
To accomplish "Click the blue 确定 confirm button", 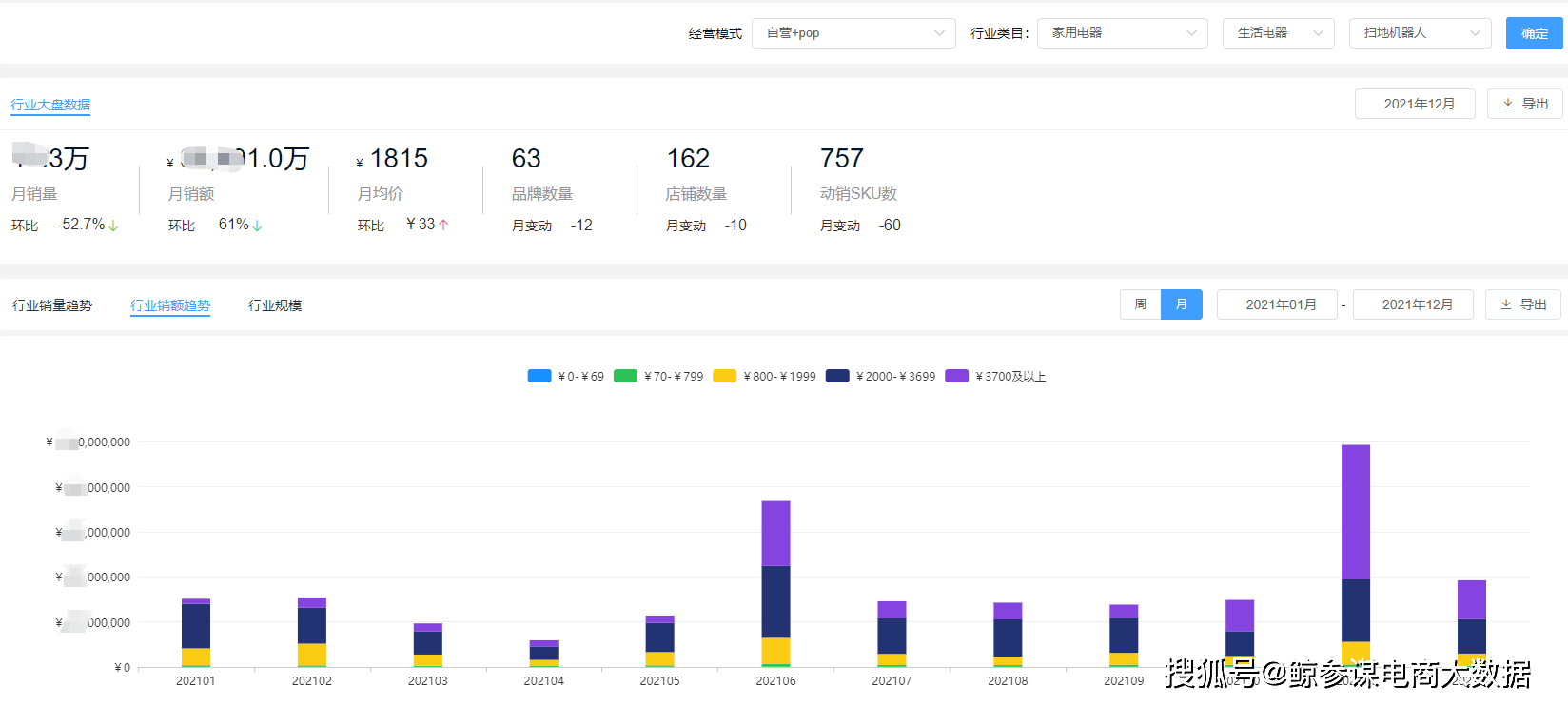I will [1534, 33].
